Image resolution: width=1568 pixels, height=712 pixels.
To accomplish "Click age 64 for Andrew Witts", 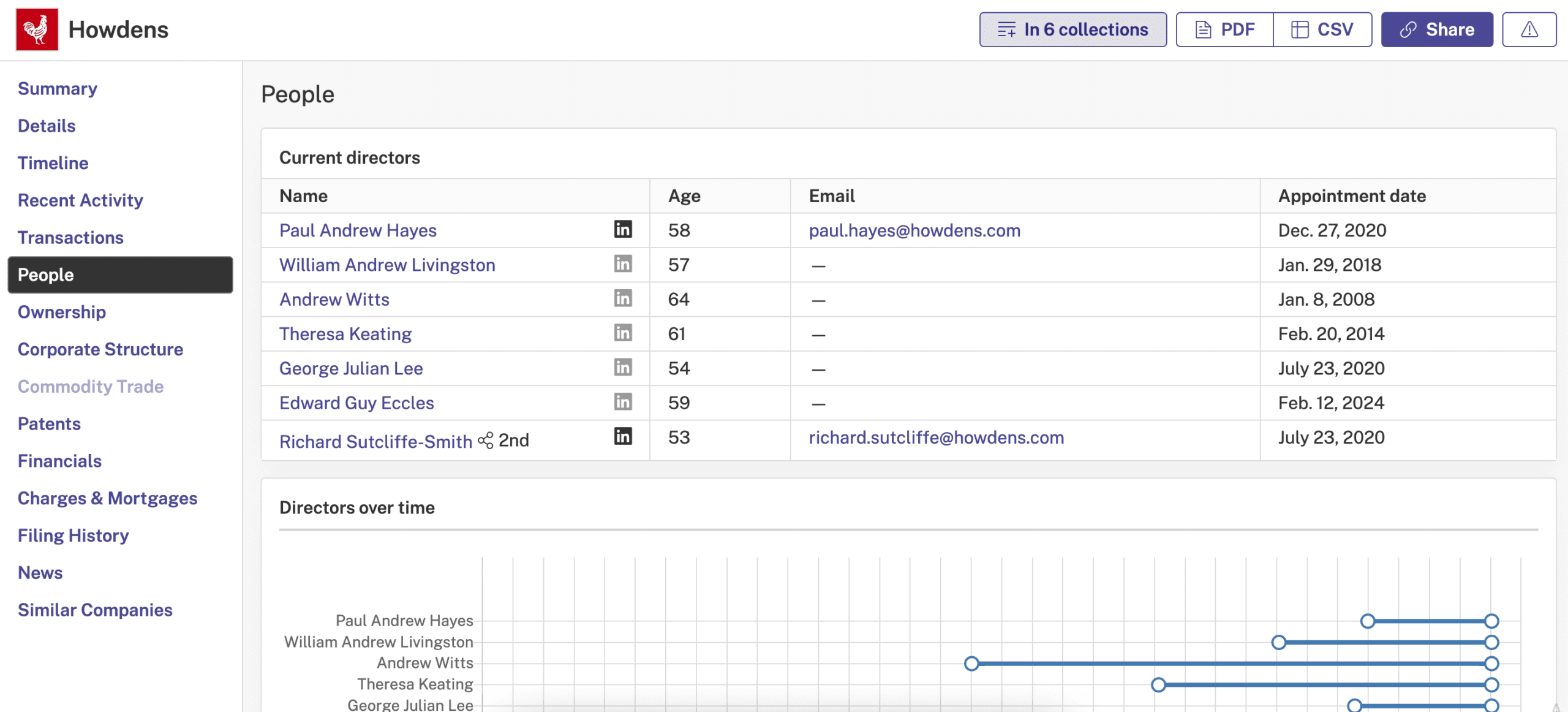I will pos(679,300).
